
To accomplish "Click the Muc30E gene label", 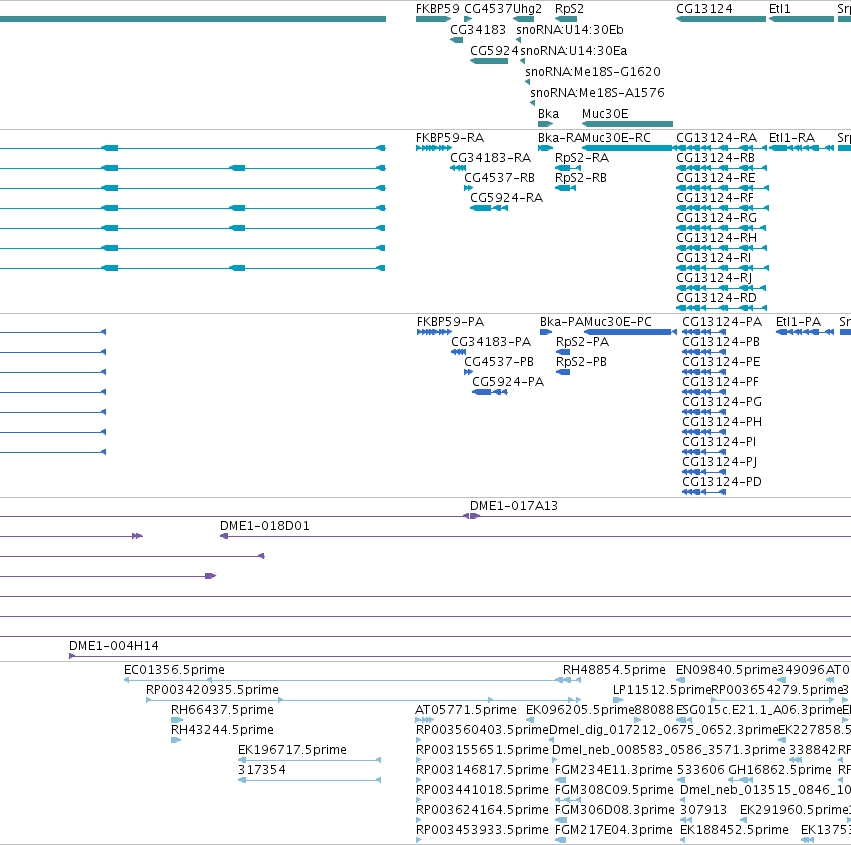I will tap(605, 114).
